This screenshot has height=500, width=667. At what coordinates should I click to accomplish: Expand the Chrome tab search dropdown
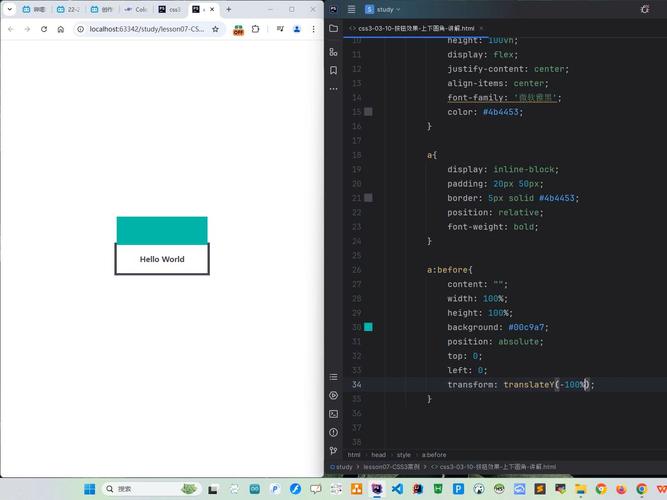pos(9,9)
